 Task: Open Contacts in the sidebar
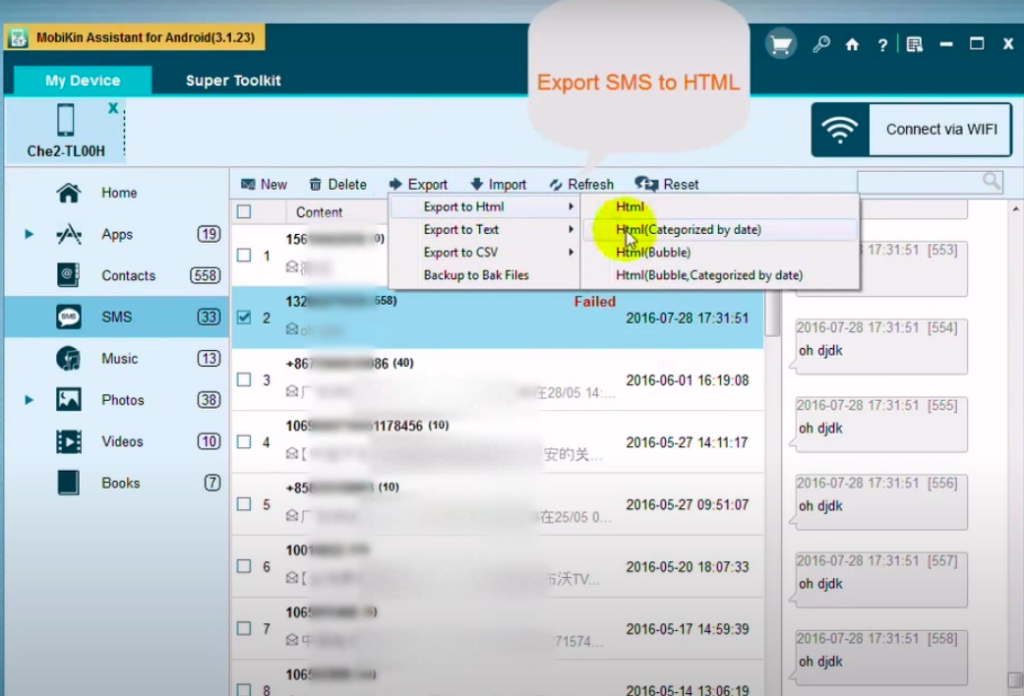[x=117, y=276]
